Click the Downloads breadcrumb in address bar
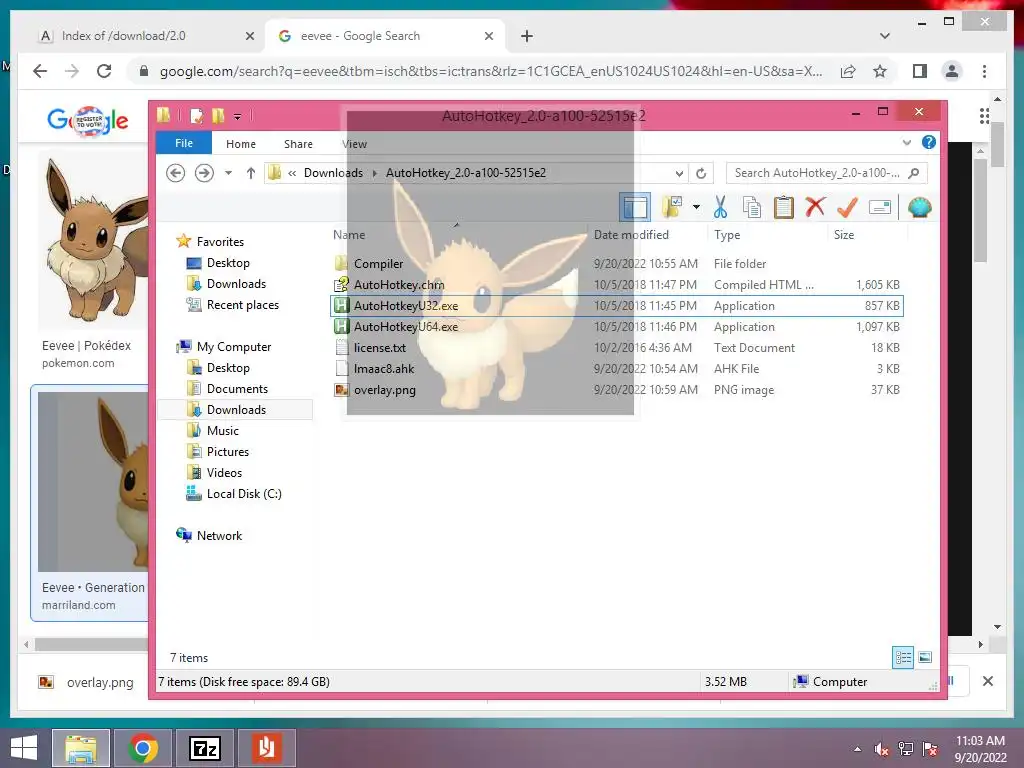The width and height of the screenshot is (1024, 768). coord(333,173)
